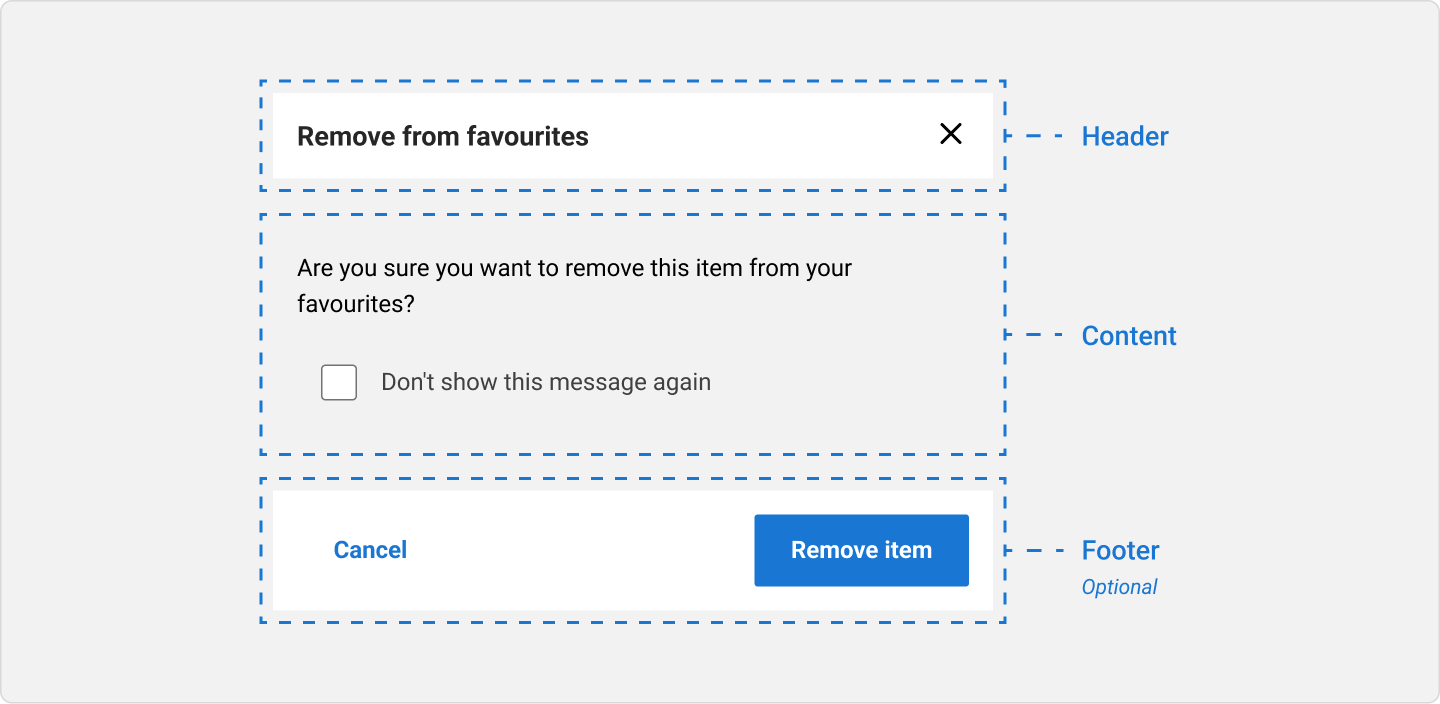Click the Header annotation label
This screenshot has height=704, width=1440.
[1125, 136]
